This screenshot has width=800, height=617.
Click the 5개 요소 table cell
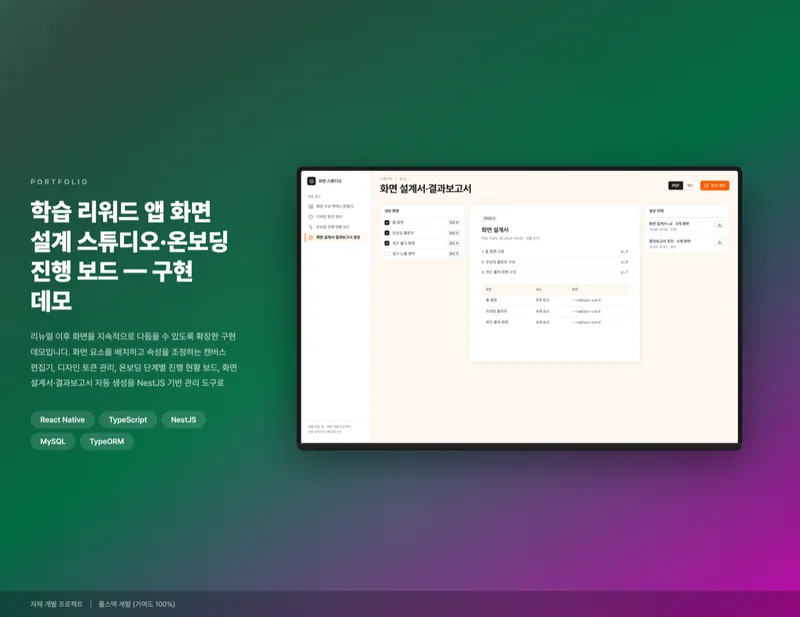click(x=542, y=300)
